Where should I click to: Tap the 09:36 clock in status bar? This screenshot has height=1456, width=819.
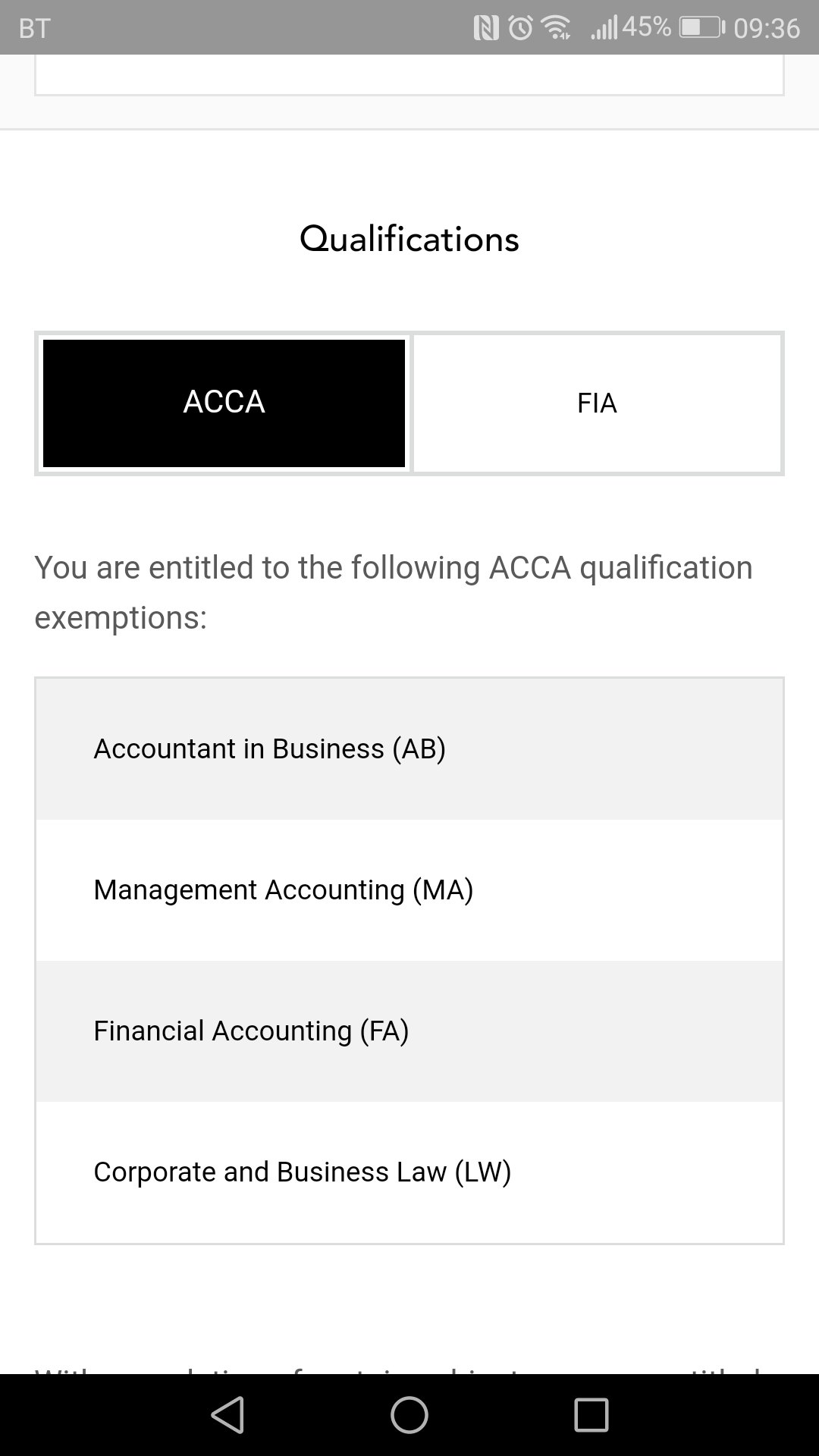coord(767,29)
